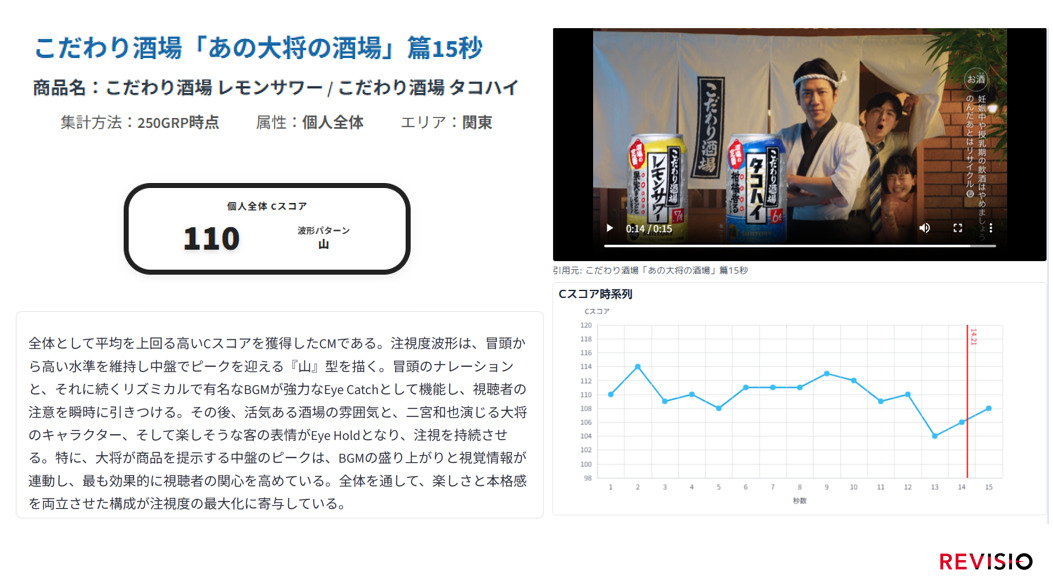Open the video's three-dot options menu
The image size is (1053, 586).
pyautogui.click(x=991, y=228)
